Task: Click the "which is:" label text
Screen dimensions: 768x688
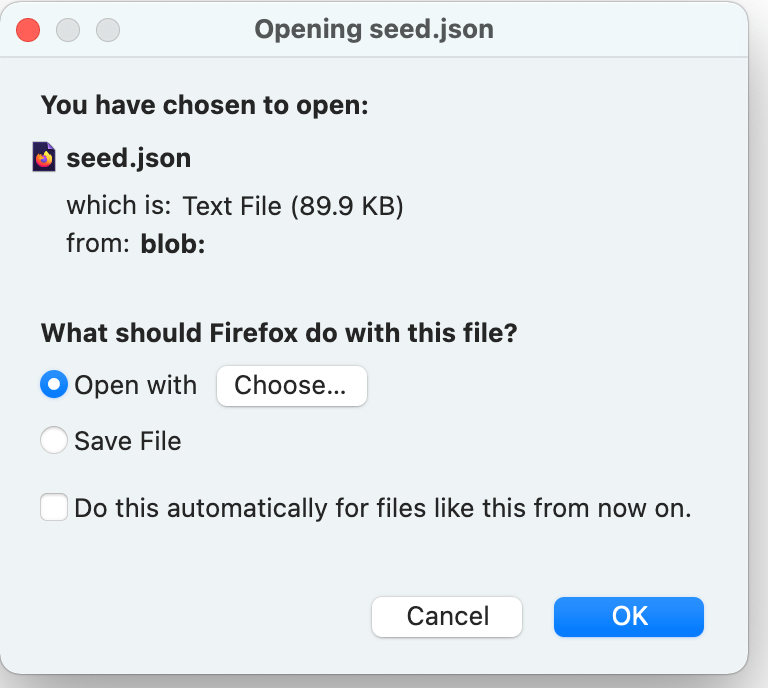Action: click(119, 207)
